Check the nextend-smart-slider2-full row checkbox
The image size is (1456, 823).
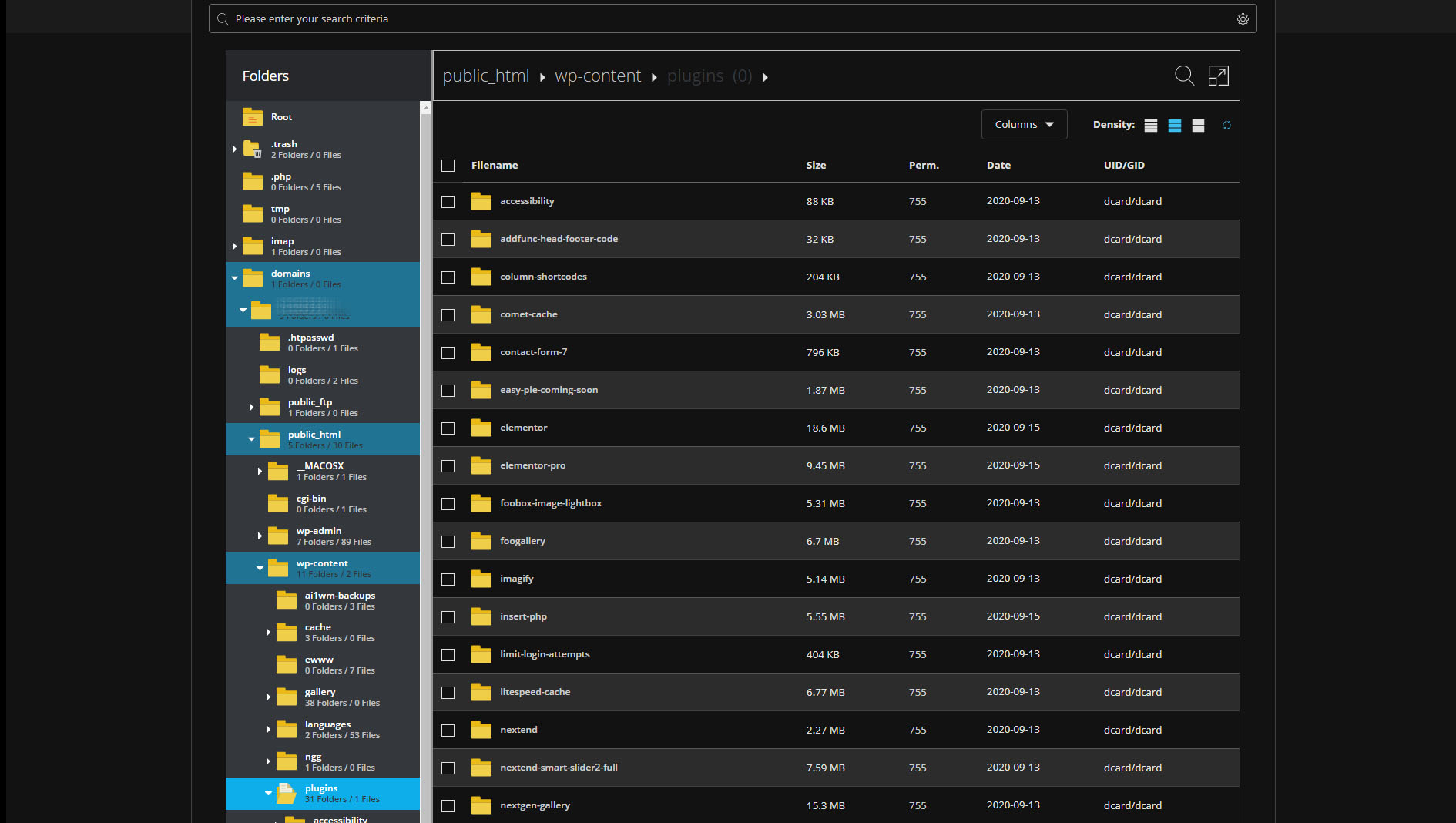[448, 768]
